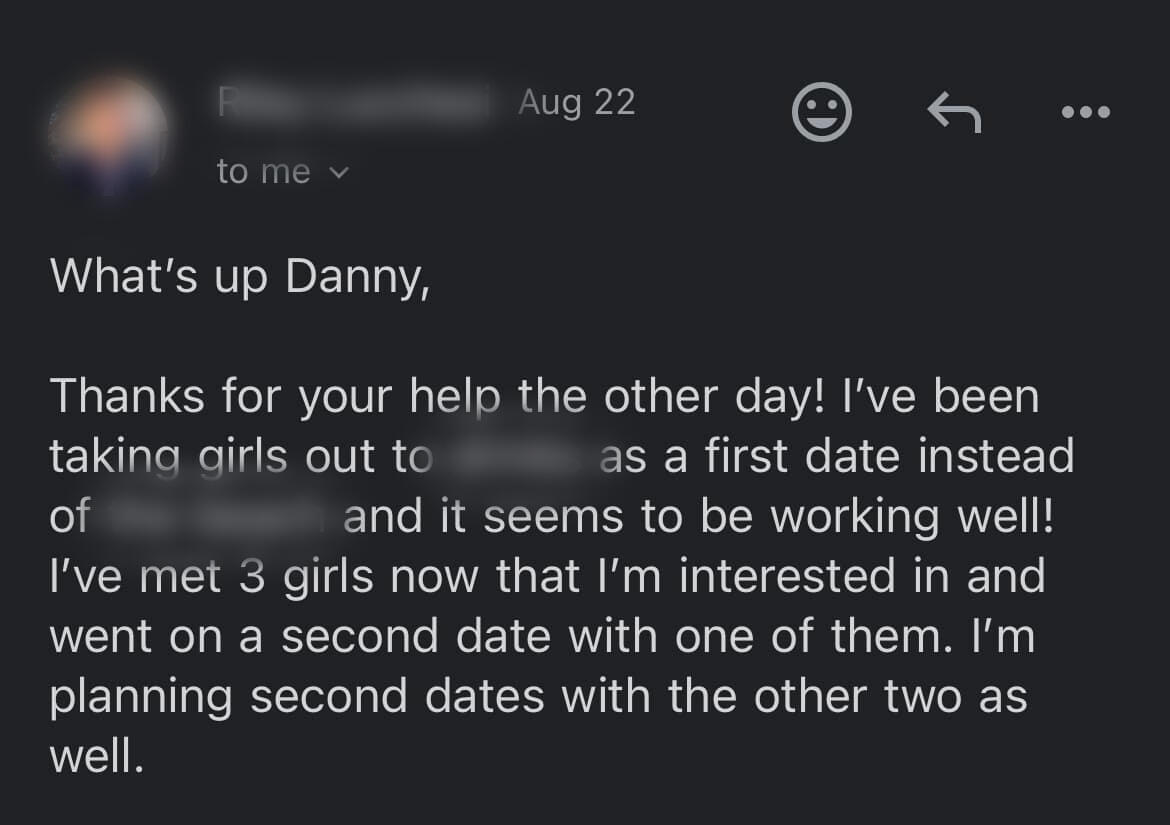Open the three-dot more options menu
Image resolution: width=1170 pixels, height=825 pixels.
[x=1086, y=112]
